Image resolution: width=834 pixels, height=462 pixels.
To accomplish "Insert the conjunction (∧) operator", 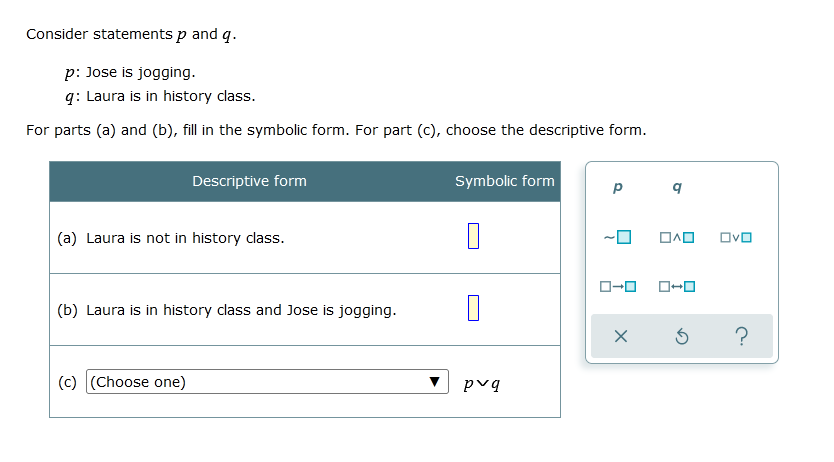I will tap(677, 238).
